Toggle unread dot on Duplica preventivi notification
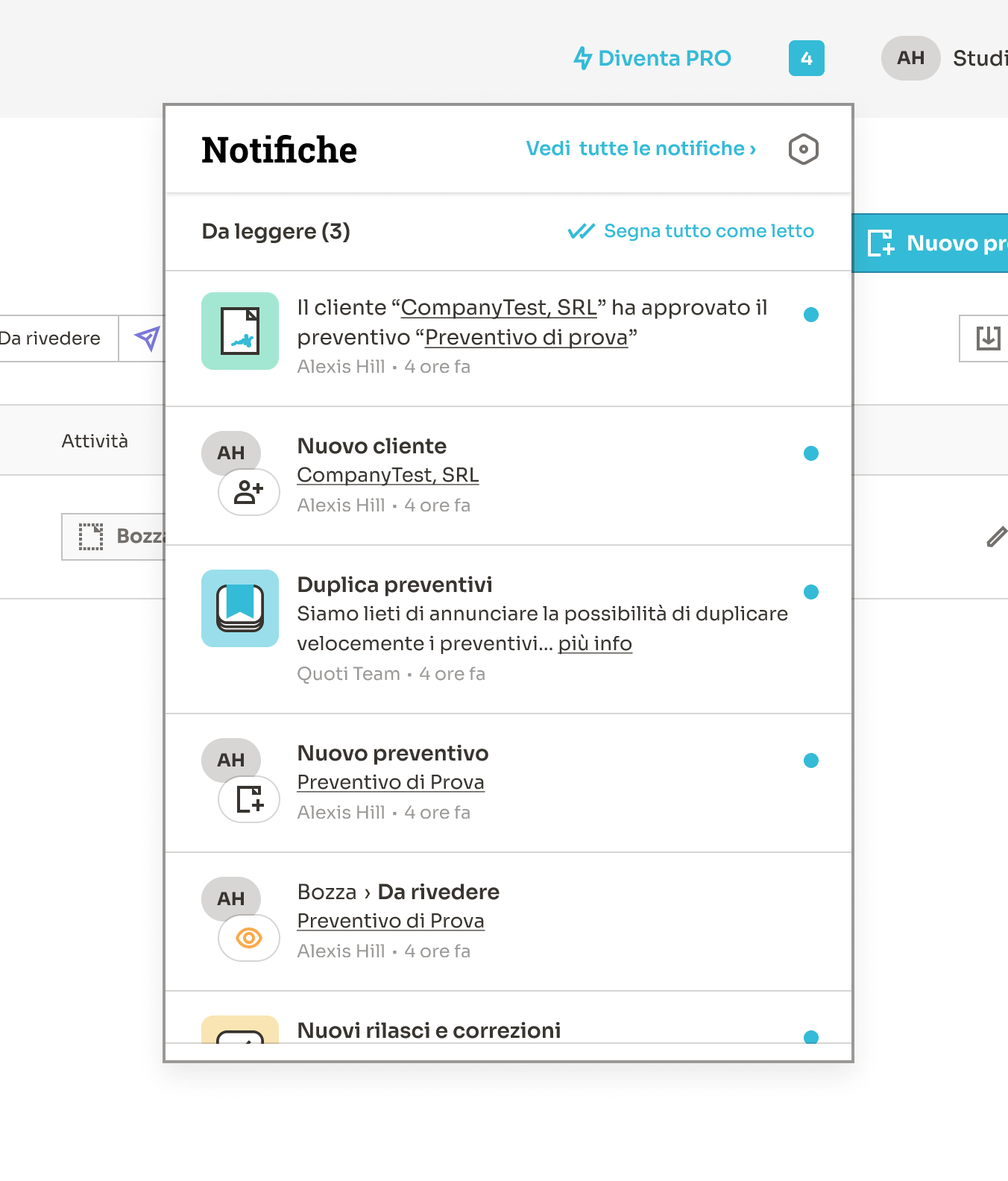1008x1181 pixels. pos(811,592)
